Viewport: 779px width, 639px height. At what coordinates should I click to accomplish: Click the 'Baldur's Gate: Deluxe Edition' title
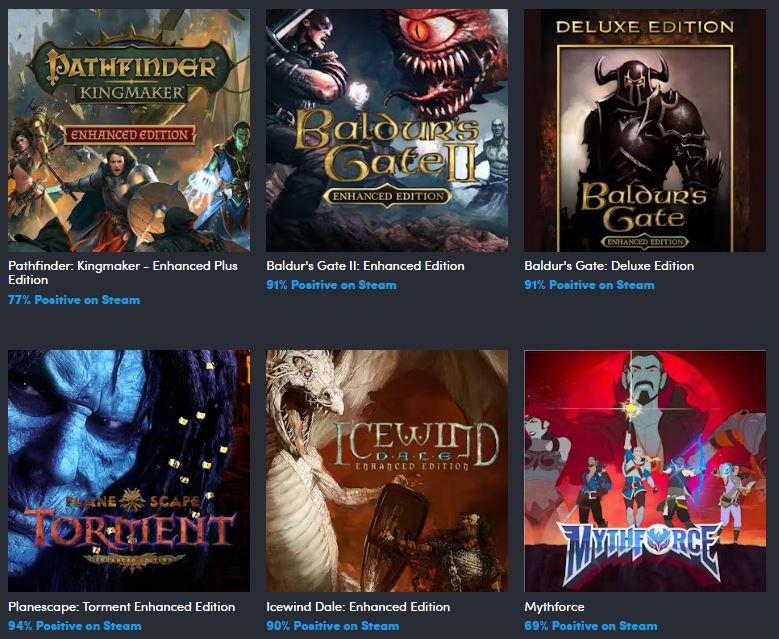pos(609,266)
